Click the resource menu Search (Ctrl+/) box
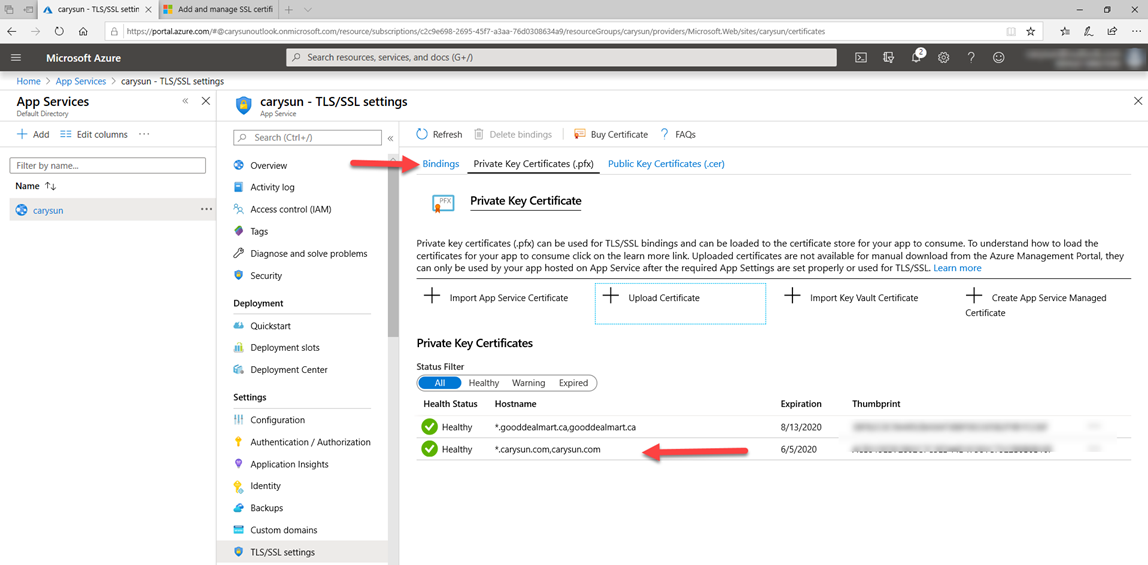The height and width of the screenshot is (565, 1148). (307, 138)
